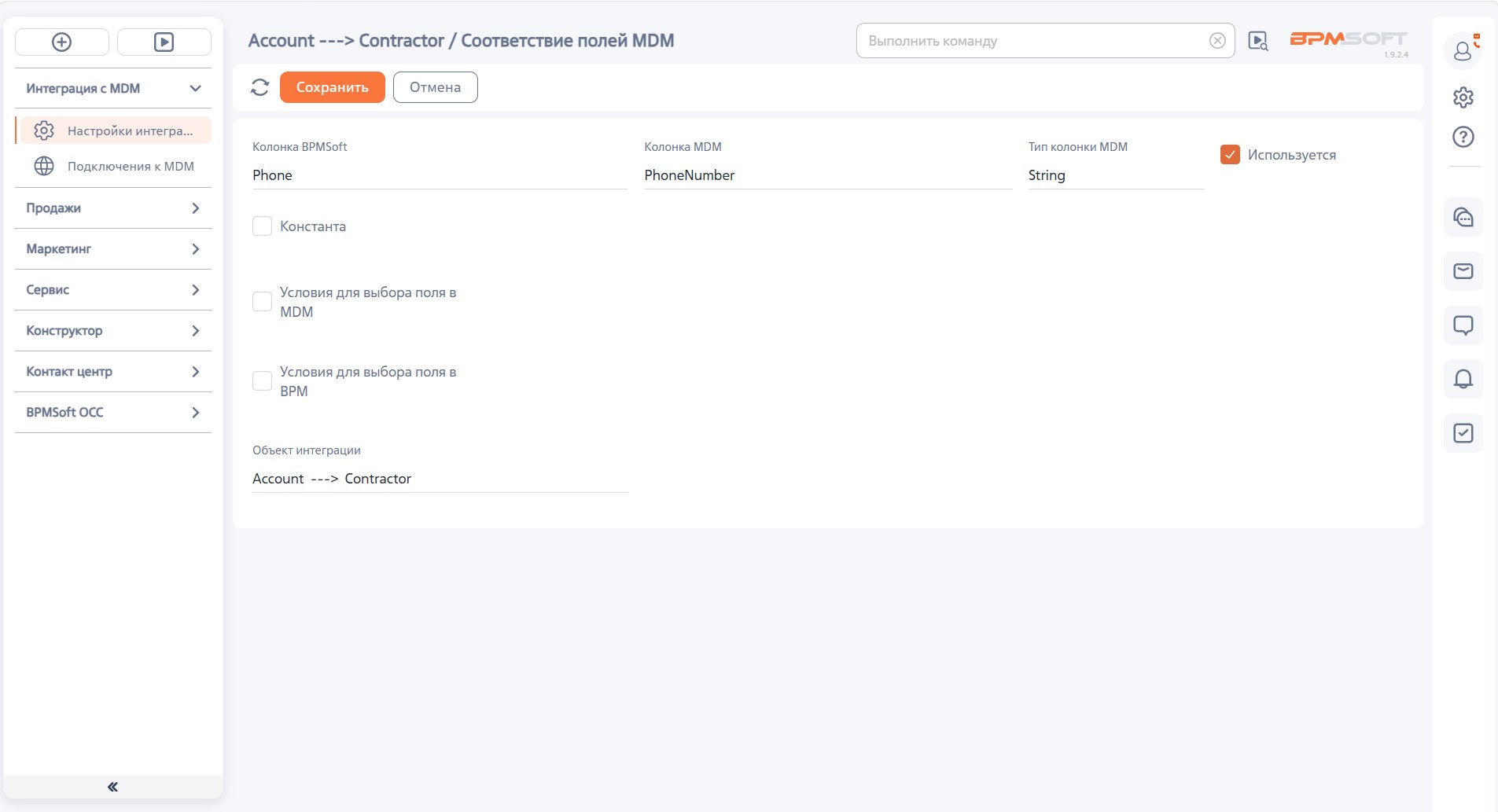The width and height of the screenshot is (1498, 812).
Task: Click the Отмена button
Action: [x=435, y=87]
